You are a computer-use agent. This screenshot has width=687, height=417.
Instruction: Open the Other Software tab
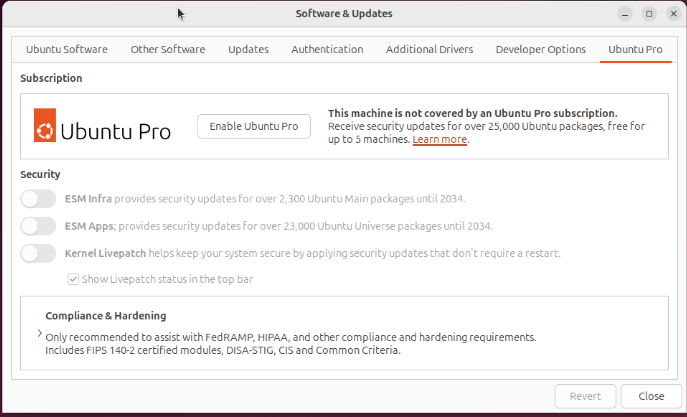[x=168, y=49]
